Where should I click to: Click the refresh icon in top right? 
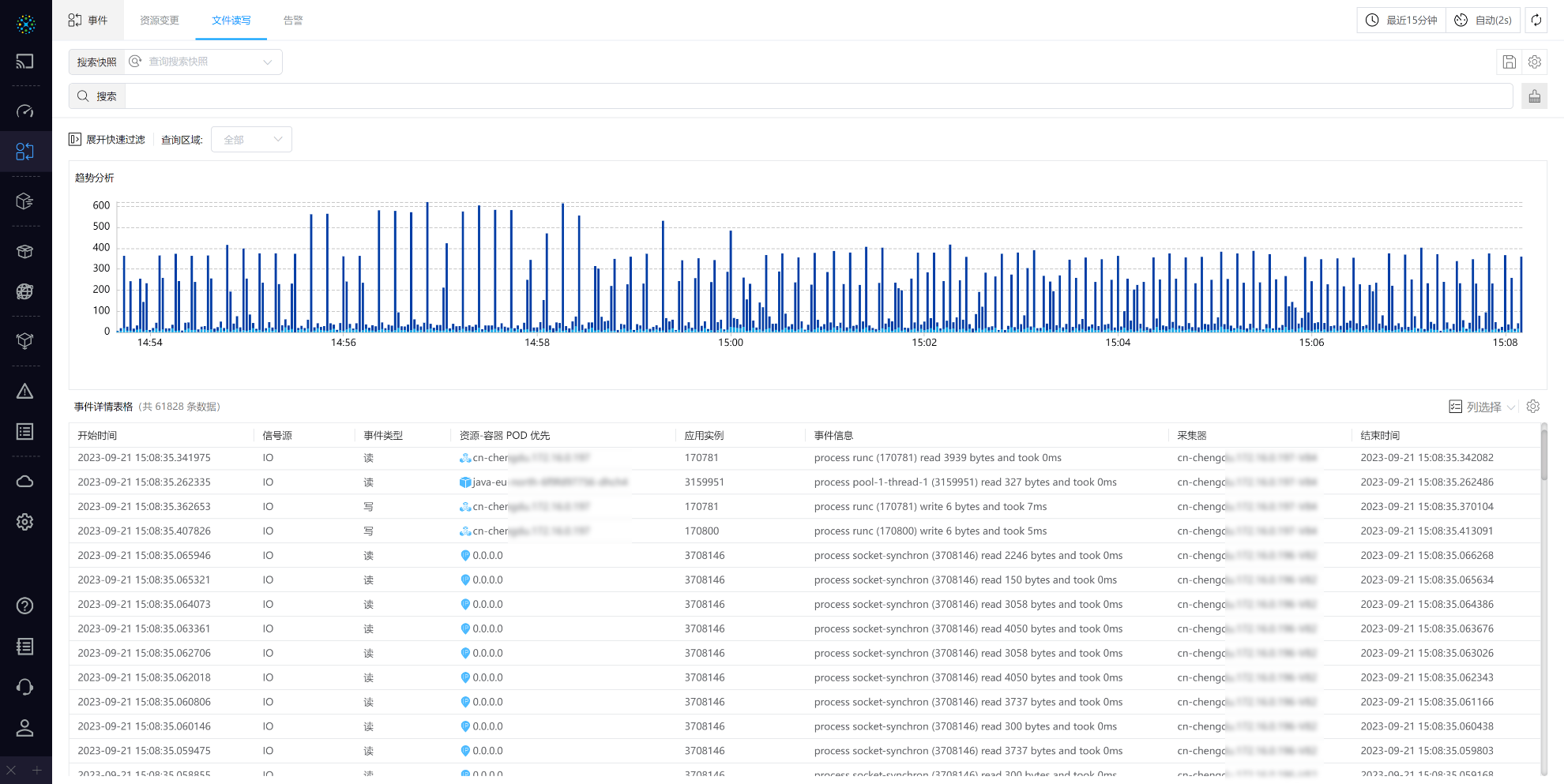[1536, 21]
